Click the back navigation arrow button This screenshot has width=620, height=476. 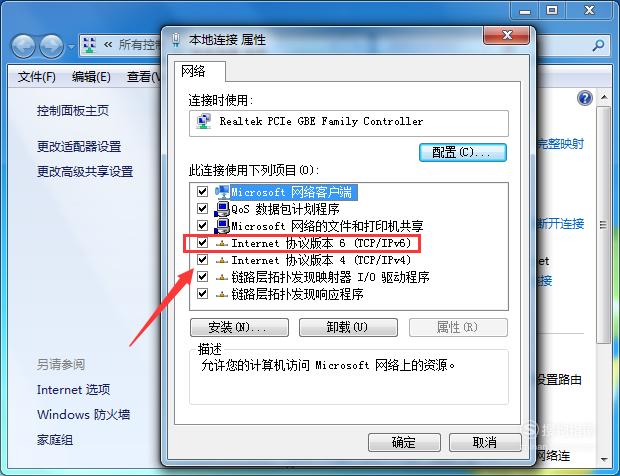23,46
